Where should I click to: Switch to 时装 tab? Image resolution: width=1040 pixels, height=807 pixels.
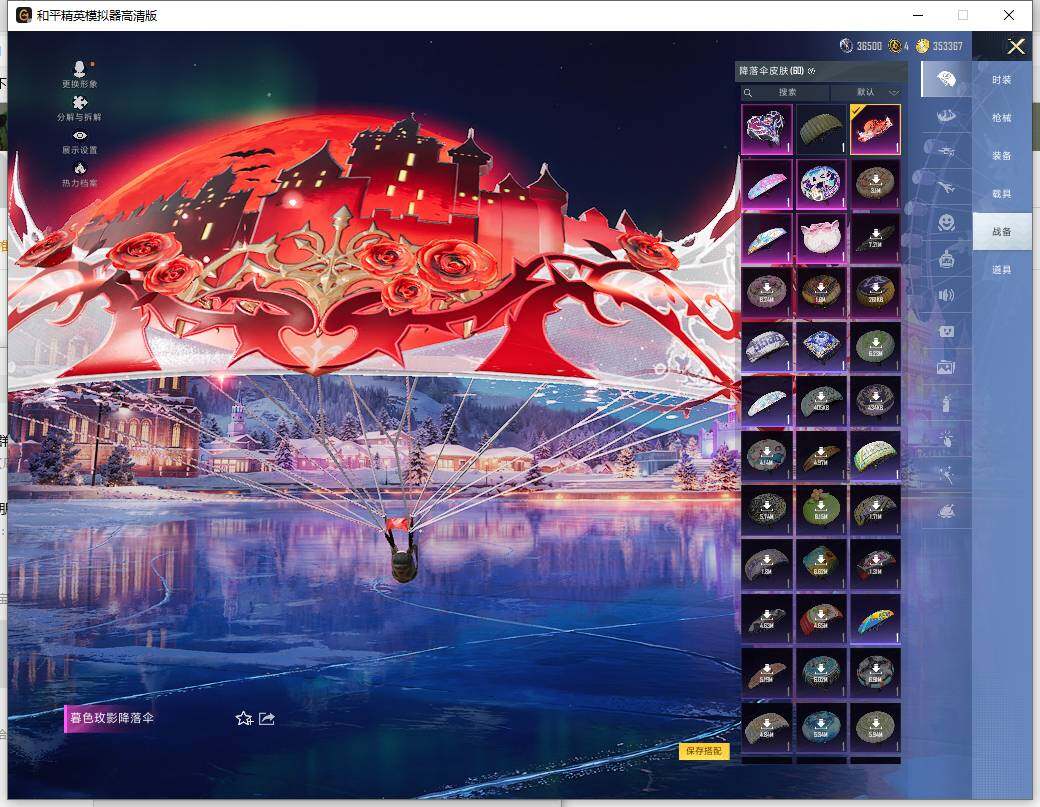pos(1002,80)
